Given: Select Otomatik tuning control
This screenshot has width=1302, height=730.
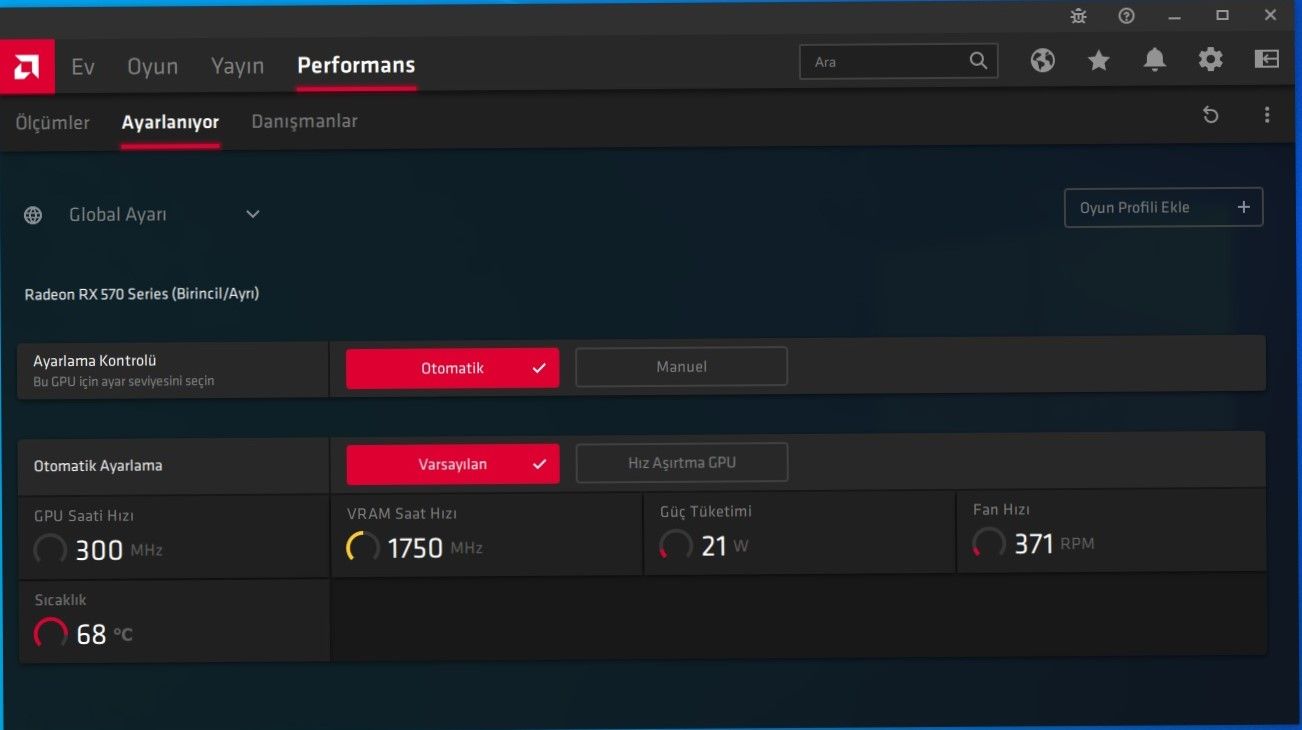Looking at the screenshot, I should [453, 368].
